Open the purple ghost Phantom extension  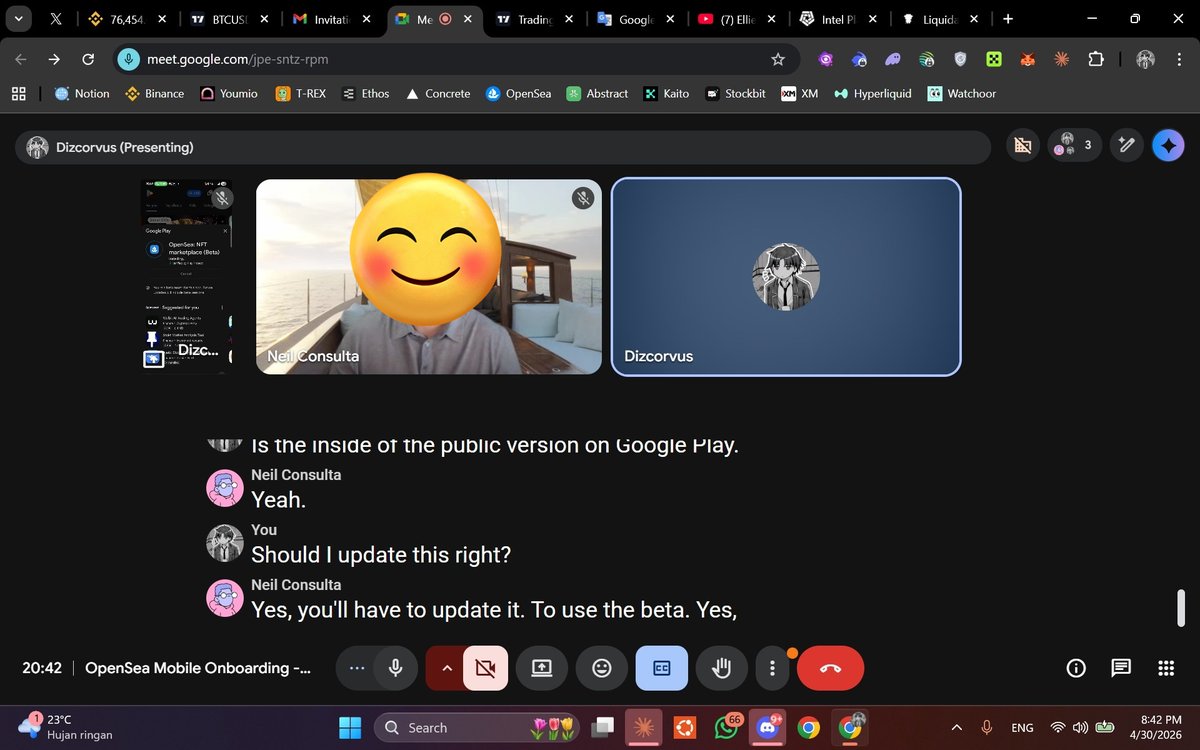pos(893,59)
